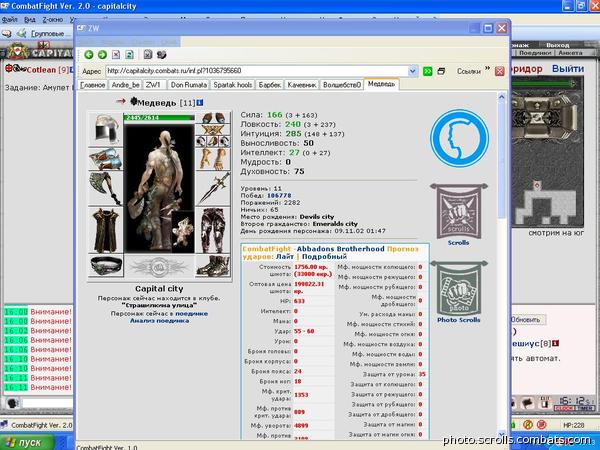Open the Лайт strike forecast link
Viewport: 600px width, 450px height.
tap(285, 256)
